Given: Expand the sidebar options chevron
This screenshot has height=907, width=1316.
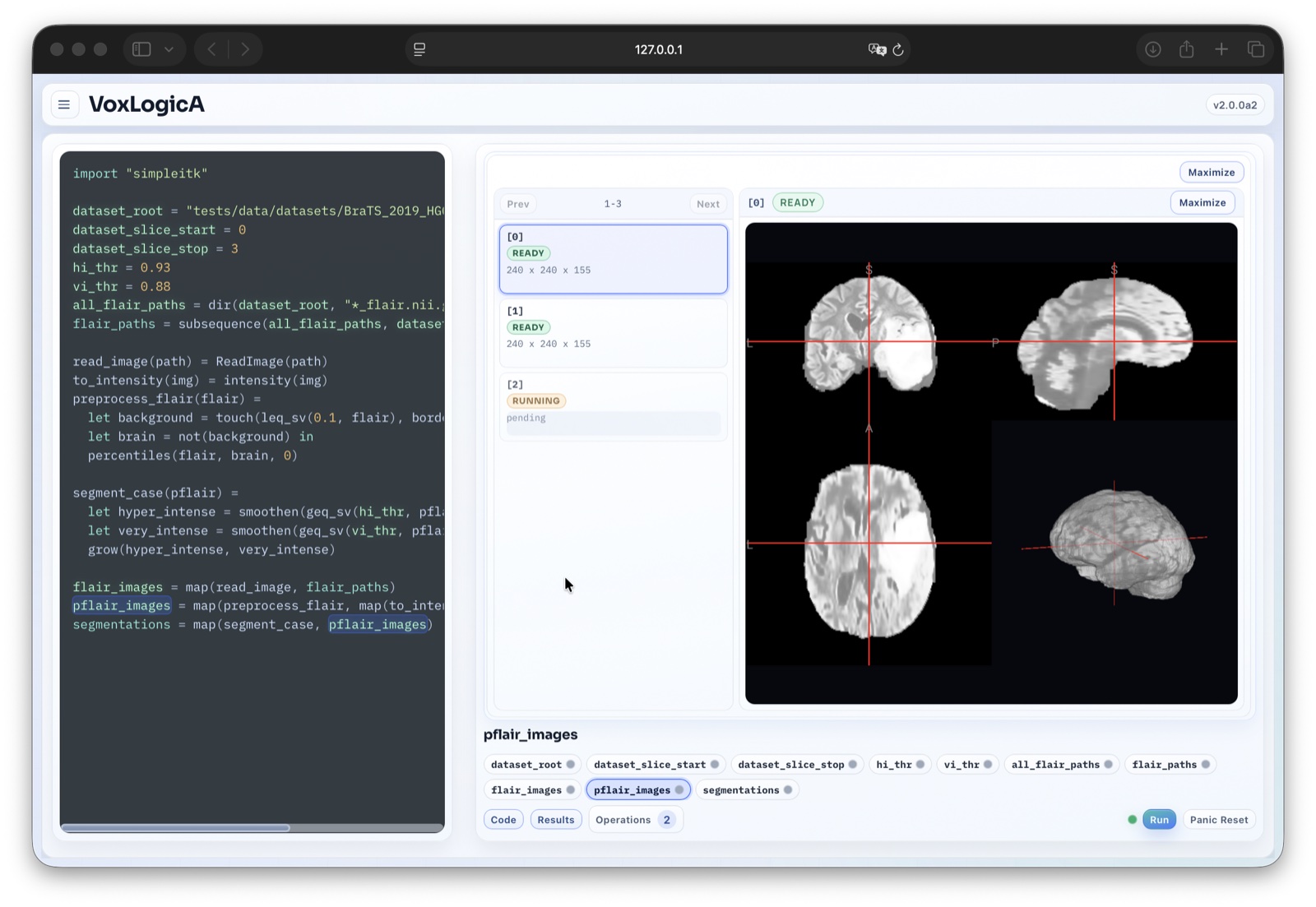Looking at the screenshot, I should coord(169,49).
